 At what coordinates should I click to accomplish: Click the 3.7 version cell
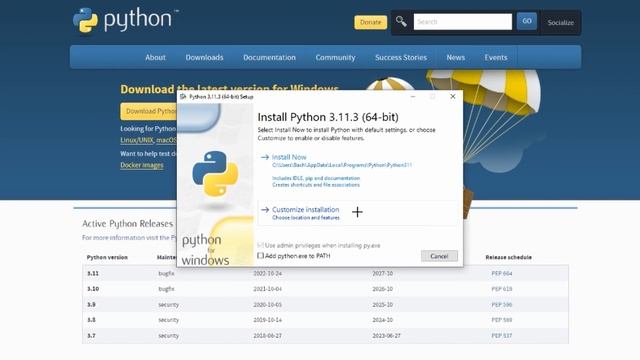click(91, 336)
